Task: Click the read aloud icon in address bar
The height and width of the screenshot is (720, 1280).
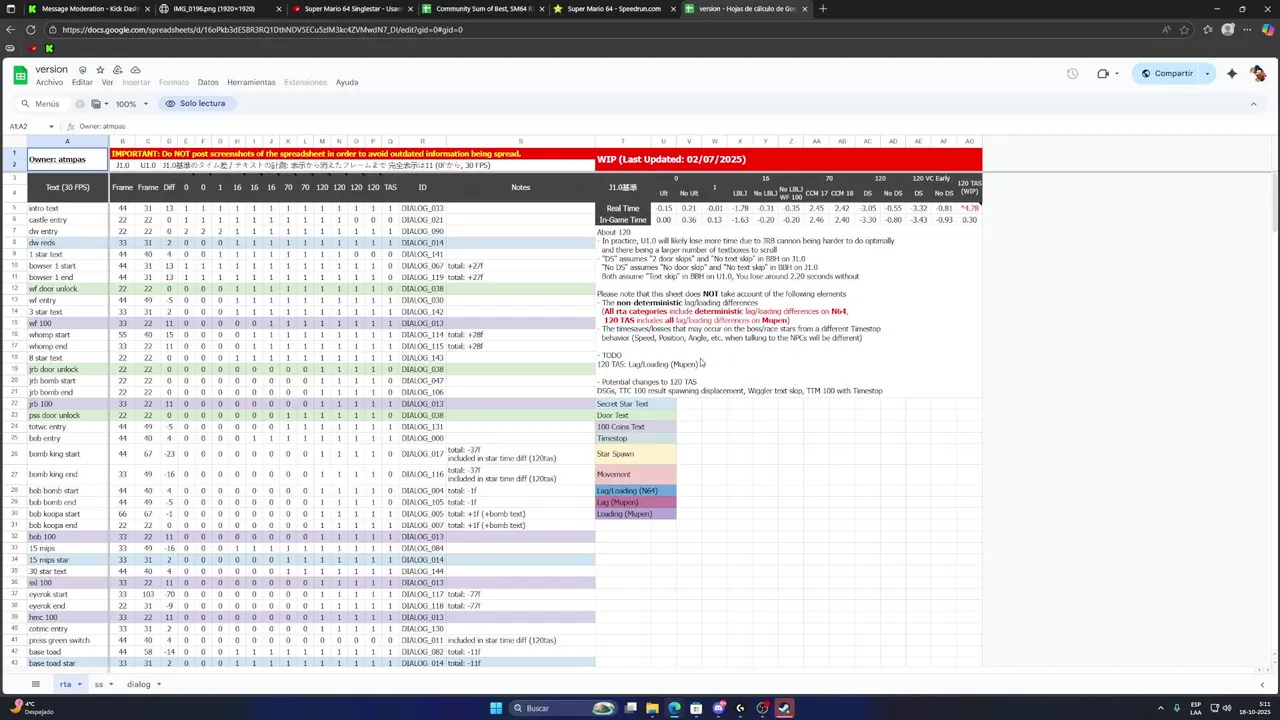Action: (1166, 30)
